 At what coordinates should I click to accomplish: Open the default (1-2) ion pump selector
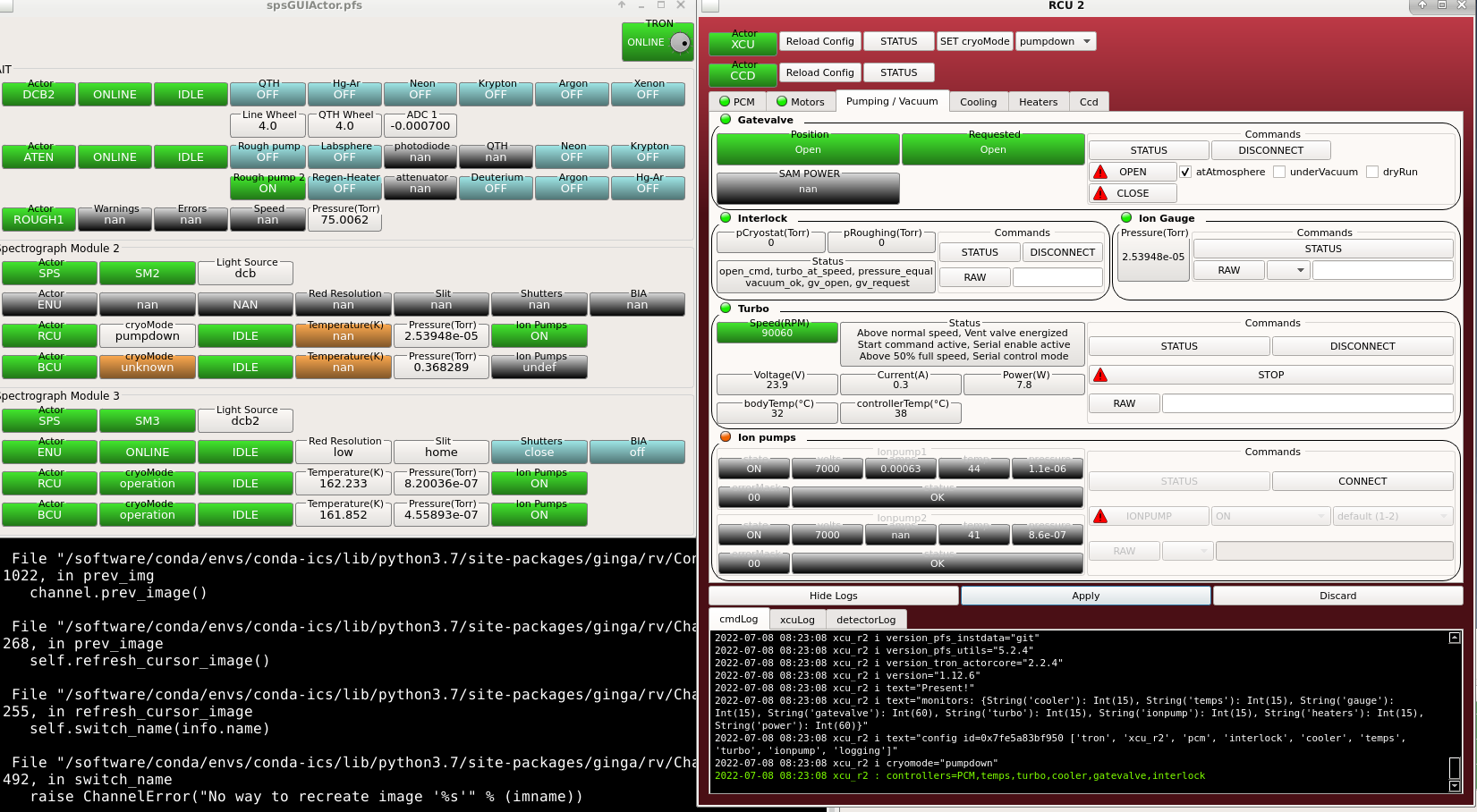pos(1393,516)
